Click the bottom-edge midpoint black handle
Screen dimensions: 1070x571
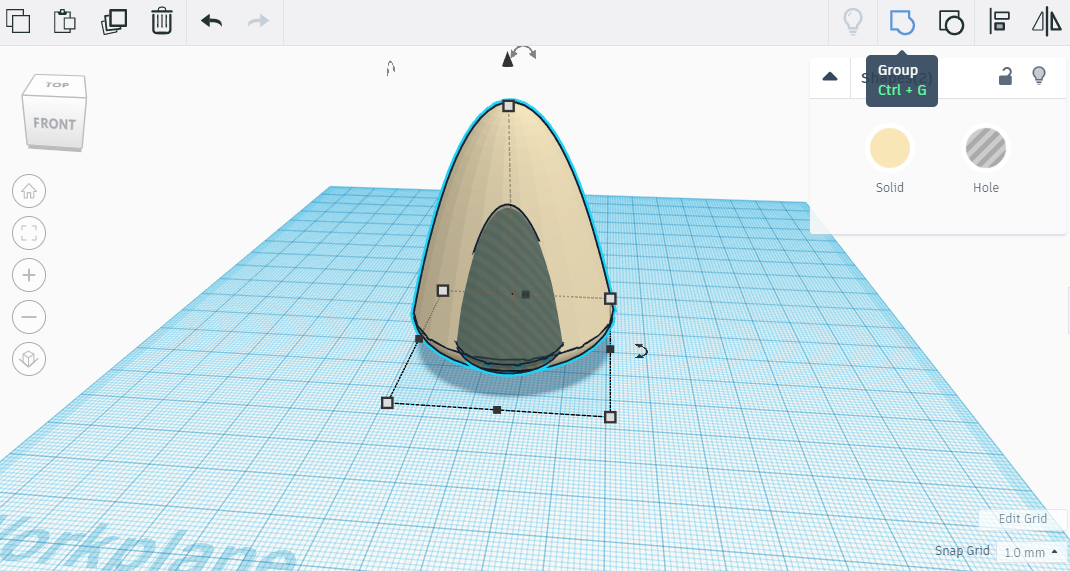497,410
